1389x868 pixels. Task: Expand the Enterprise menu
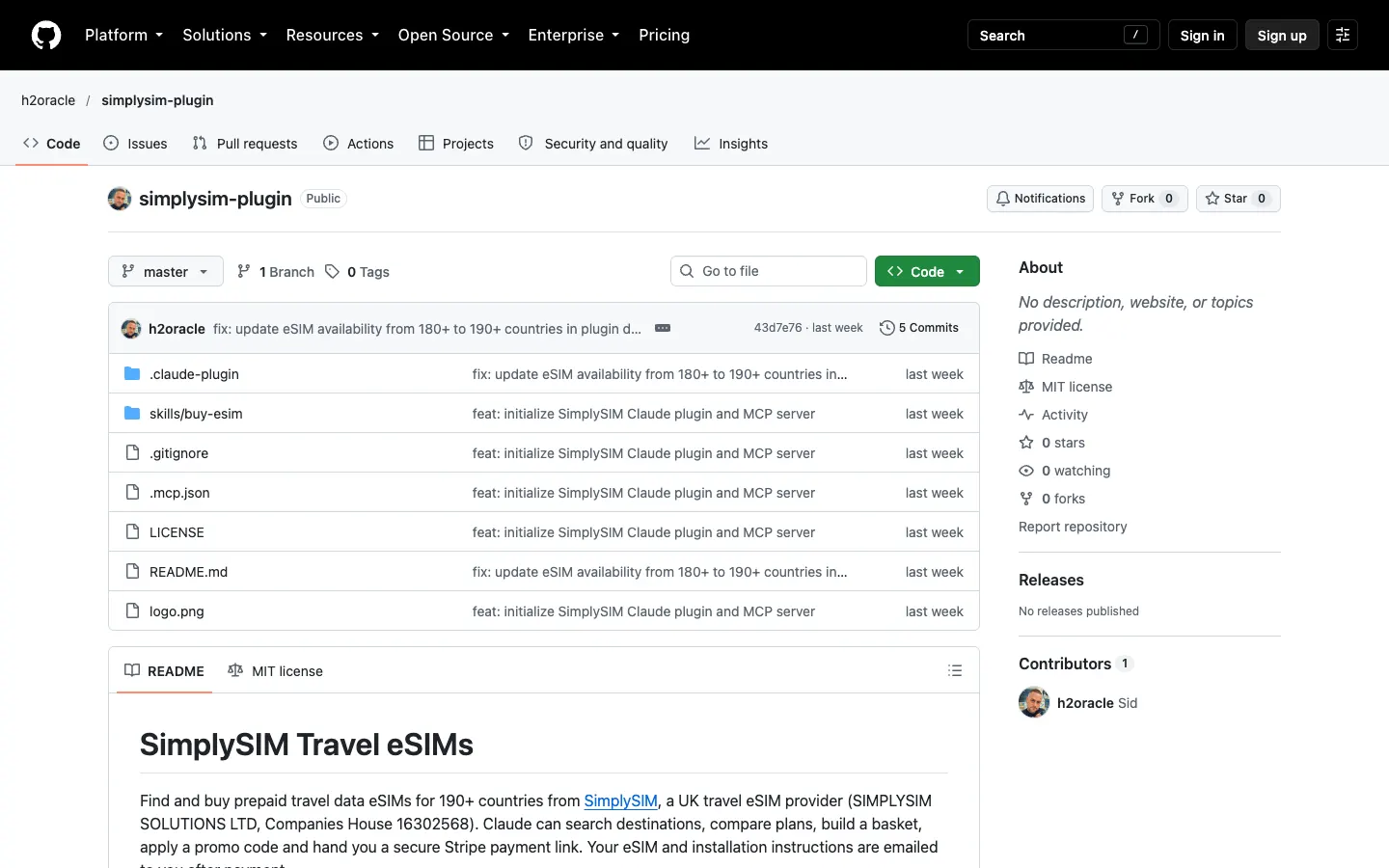tap(574, 35)
